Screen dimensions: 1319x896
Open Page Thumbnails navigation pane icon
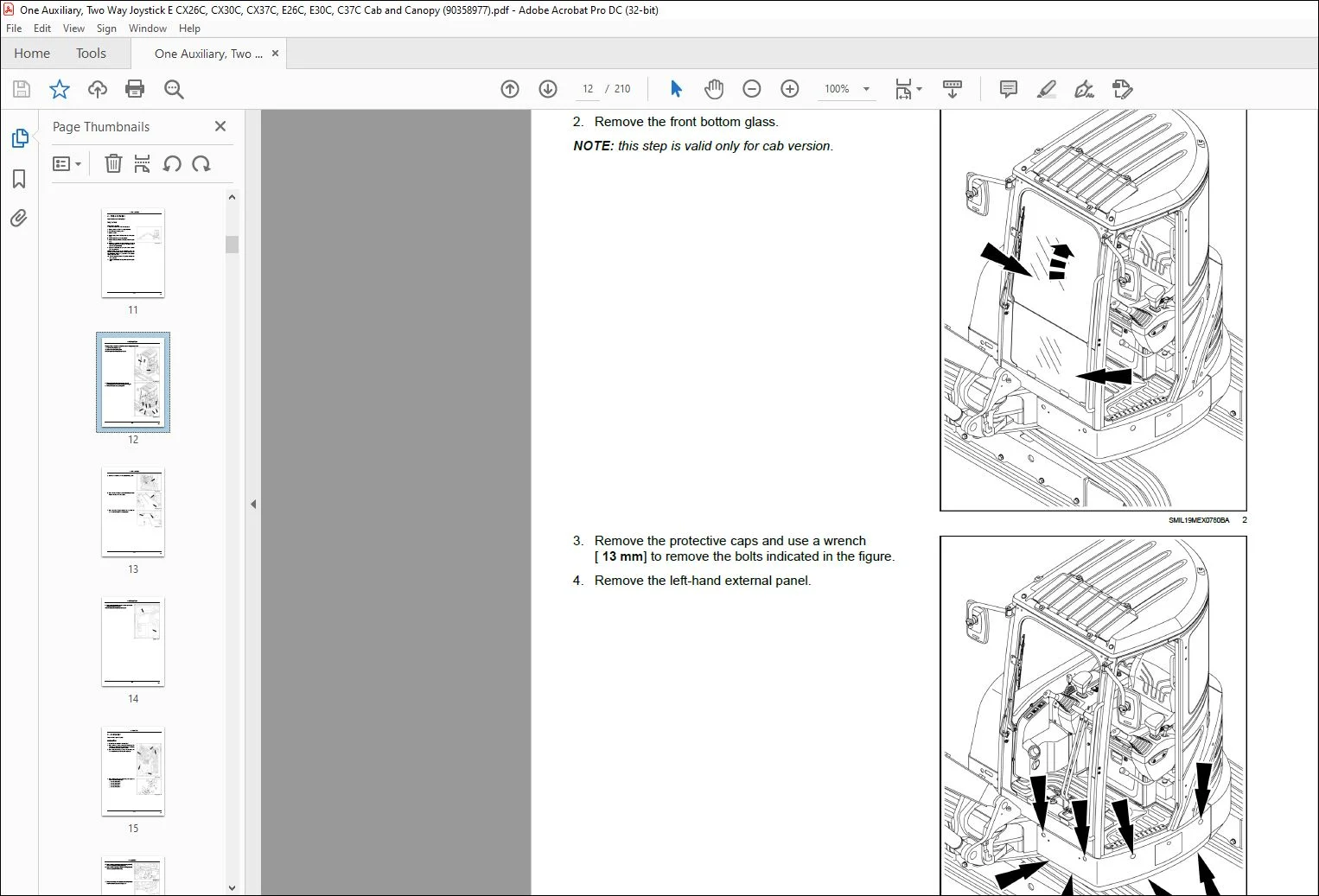[x=19, y=138]
